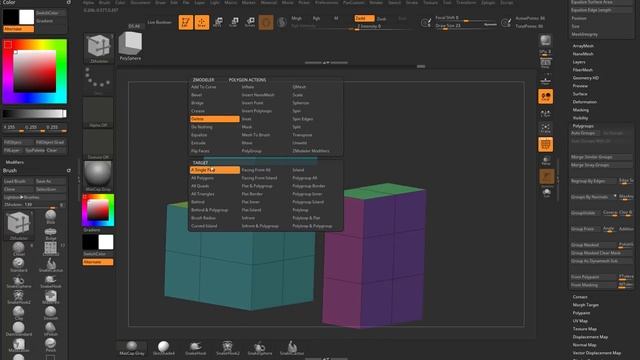Select the PolySphere tool thumbnail
Image resolution: width=640 pixels, height=360 pixels.
(x=130, y=46)
